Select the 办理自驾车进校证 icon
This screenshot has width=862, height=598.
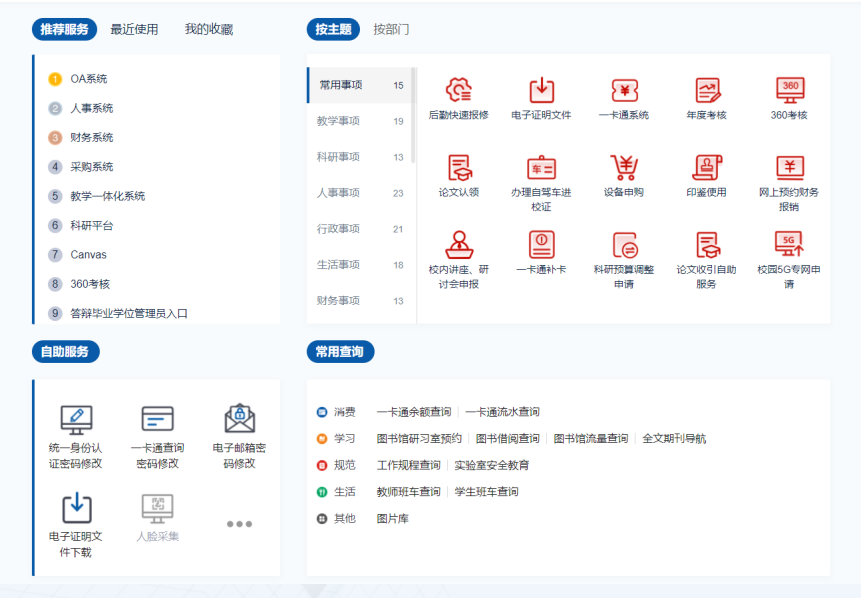[541, 168]
